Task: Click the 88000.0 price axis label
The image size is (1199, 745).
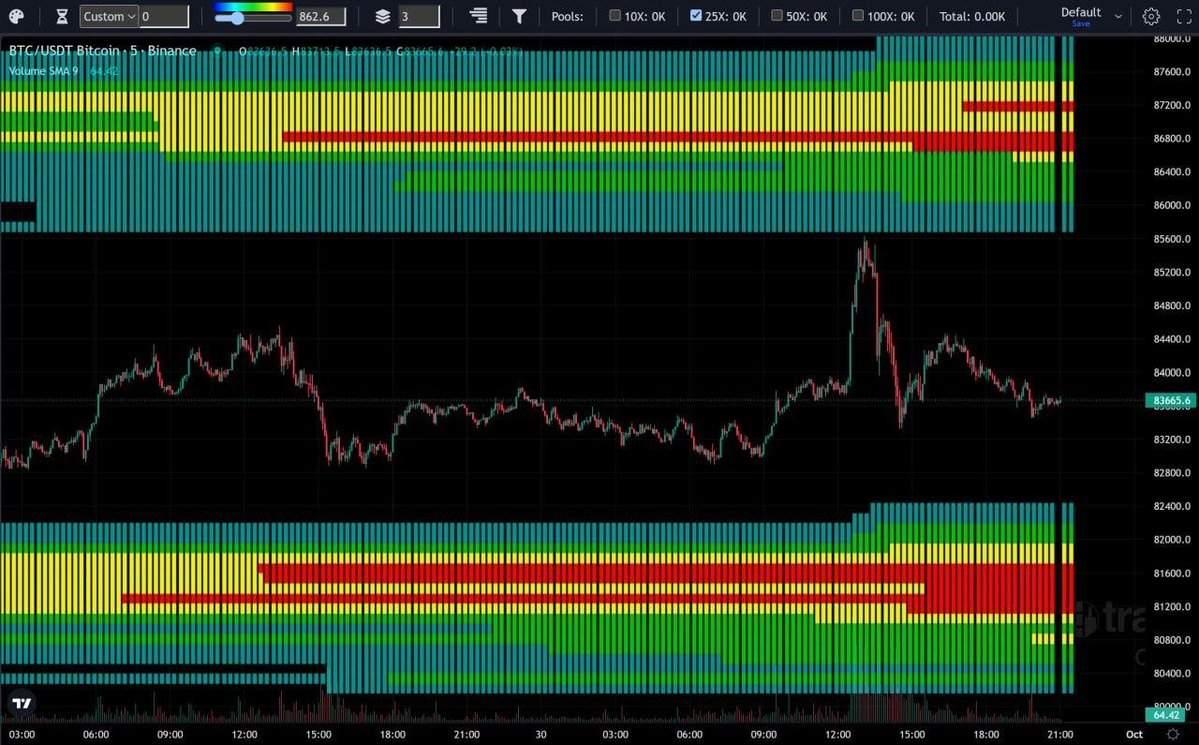Action: [1171, 38]
